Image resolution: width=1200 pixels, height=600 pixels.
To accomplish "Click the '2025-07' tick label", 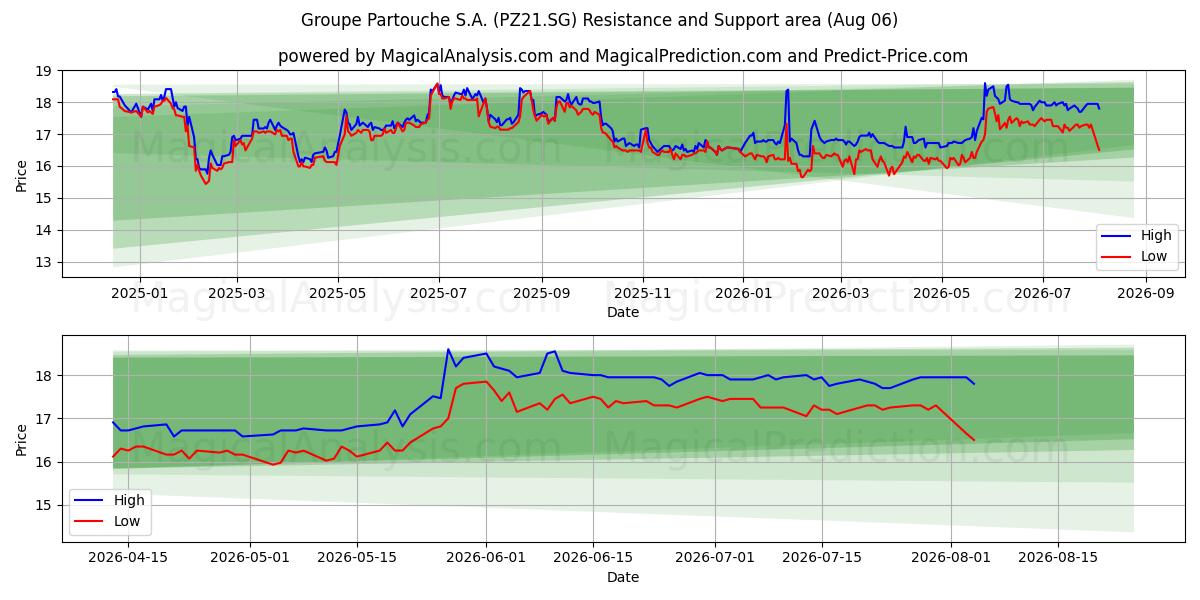I will pos(439,294).
